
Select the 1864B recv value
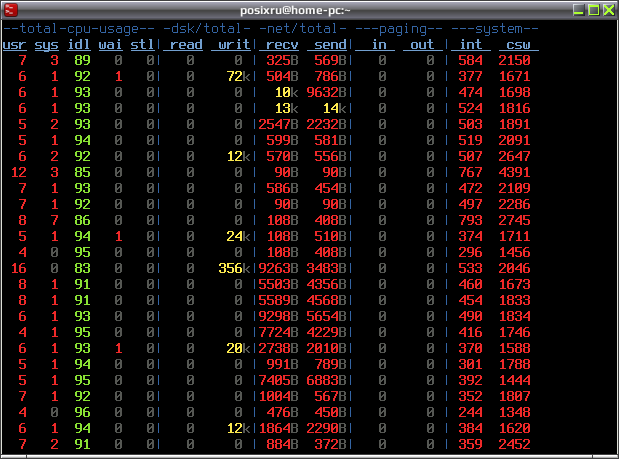[x=278, y=428]
